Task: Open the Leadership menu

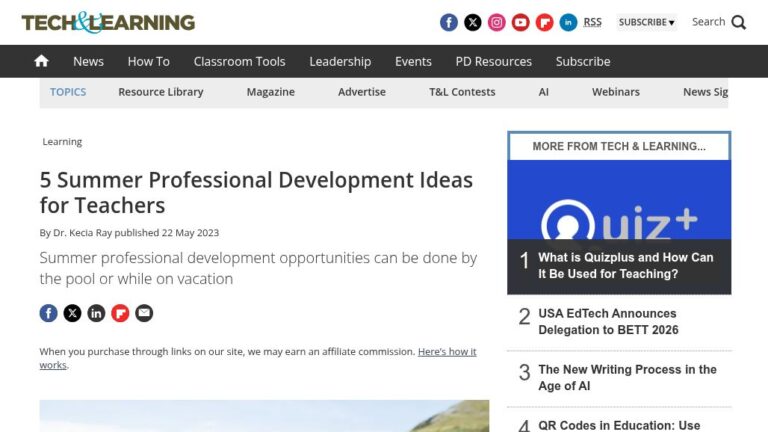Action: tap(340, 61)
